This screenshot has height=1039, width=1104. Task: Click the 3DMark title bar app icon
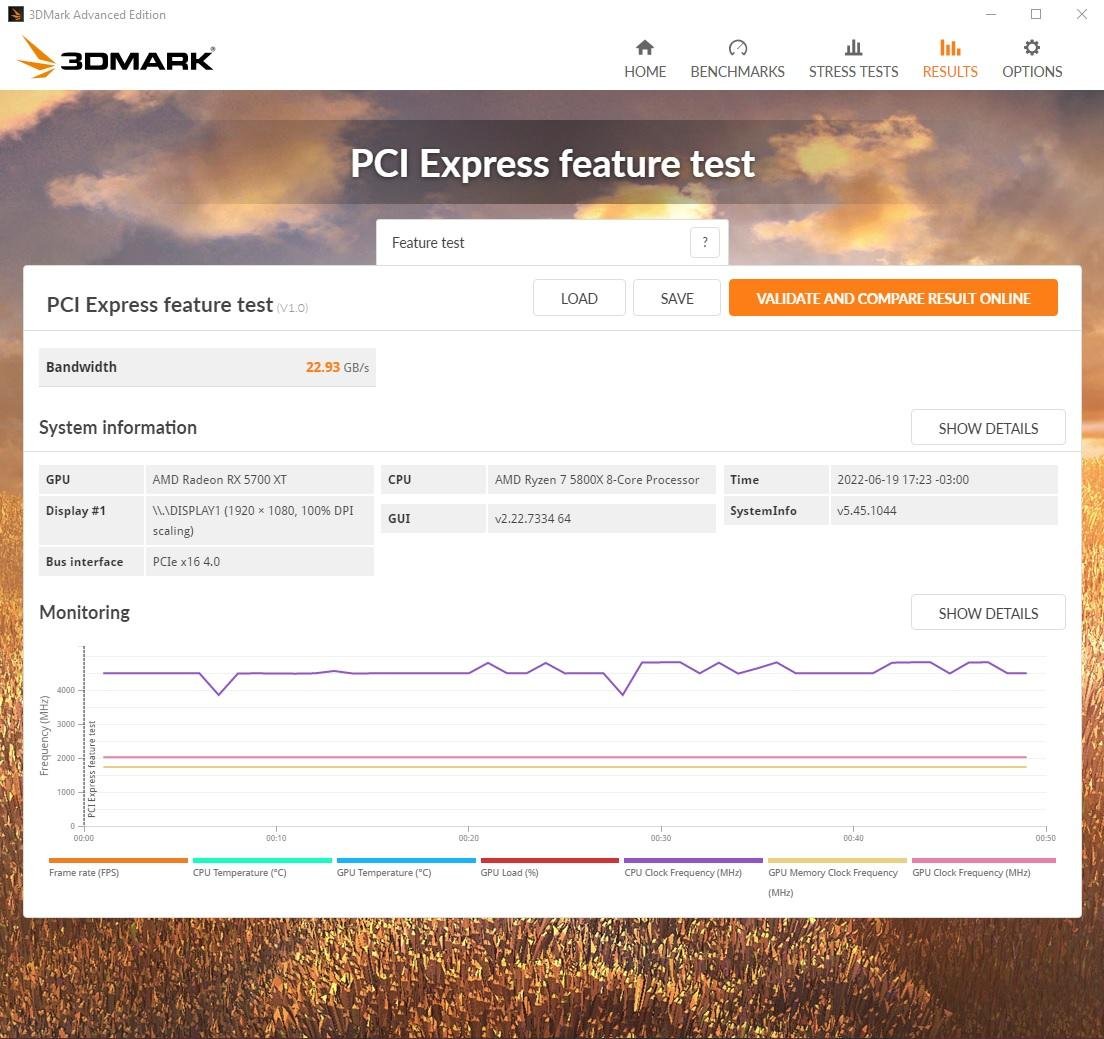pyautogui.click(x=15, y=14)
